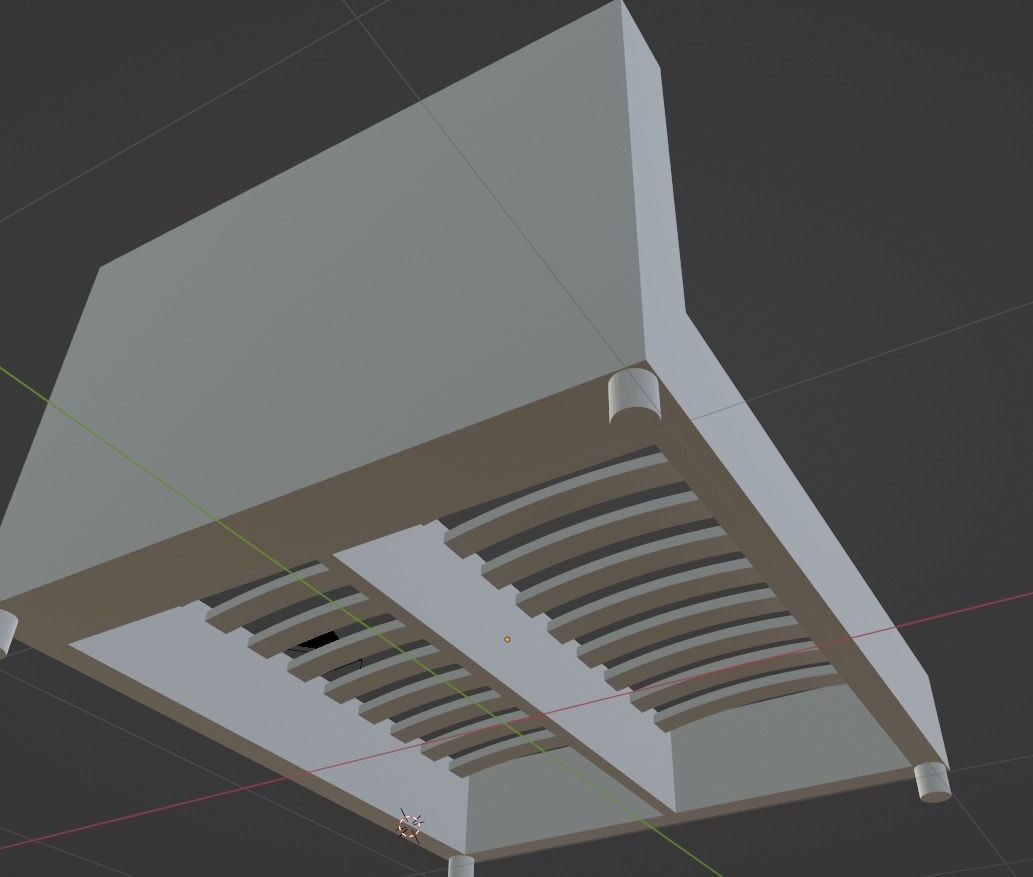This screenshot has width=1033, height=877.
Task: Select the largest fully visible cylindrical peg
Action: point(634,395)
